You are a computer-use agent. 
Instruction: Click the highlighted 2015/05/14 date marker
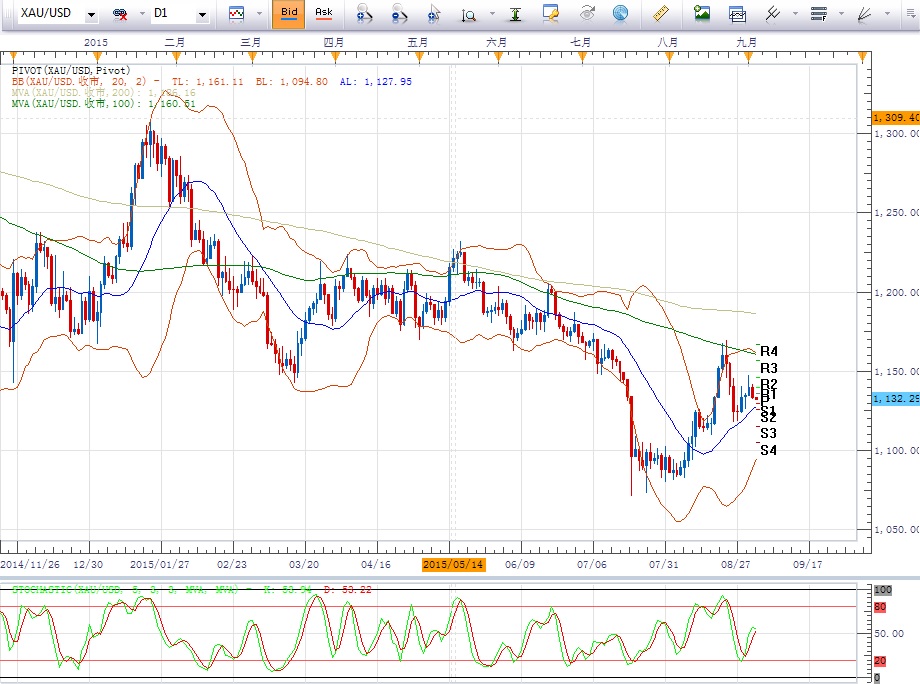coord(455,565)
